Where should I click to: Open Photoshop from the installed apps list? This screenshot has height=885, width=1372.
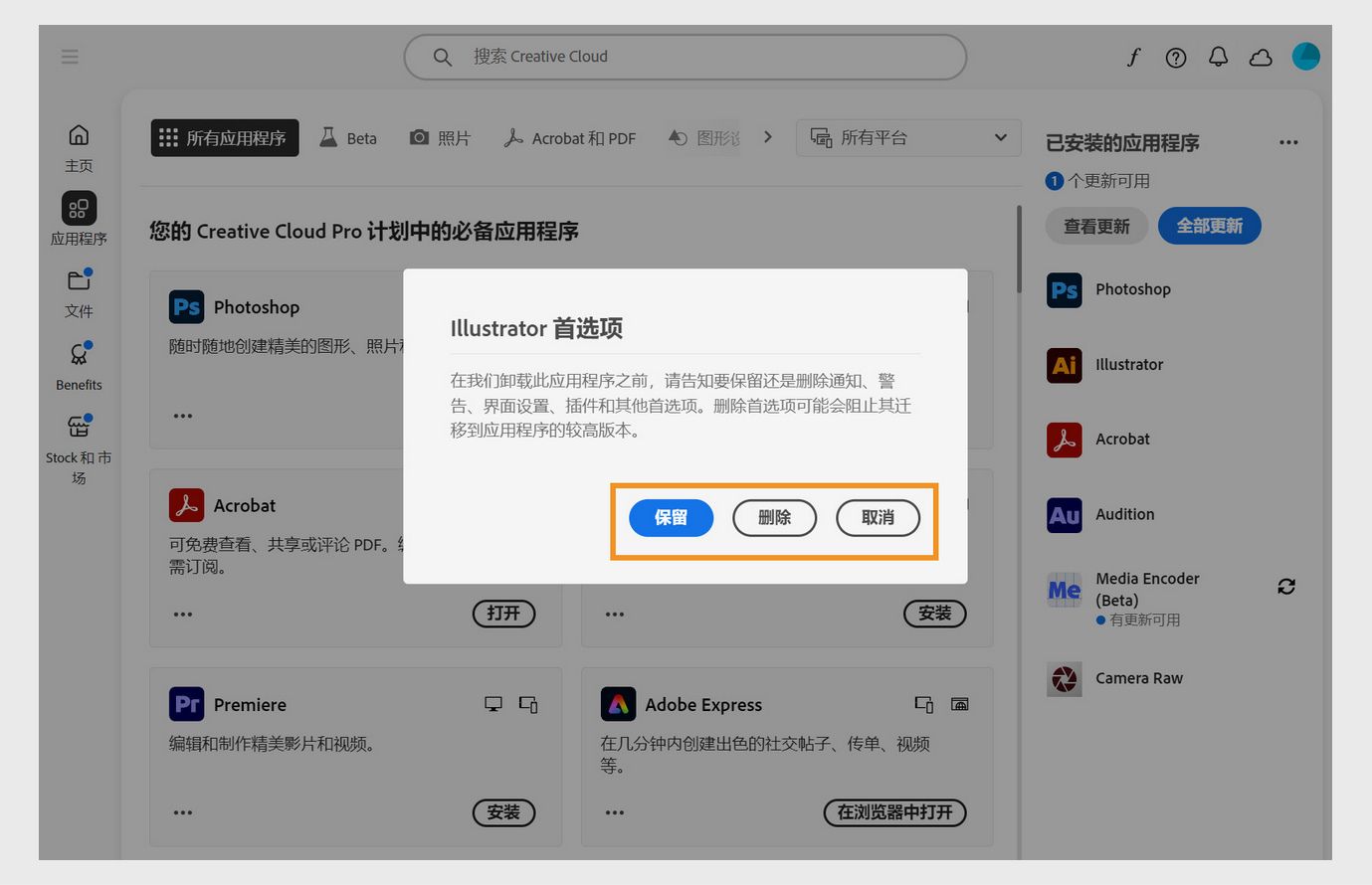click(1064, 289)
